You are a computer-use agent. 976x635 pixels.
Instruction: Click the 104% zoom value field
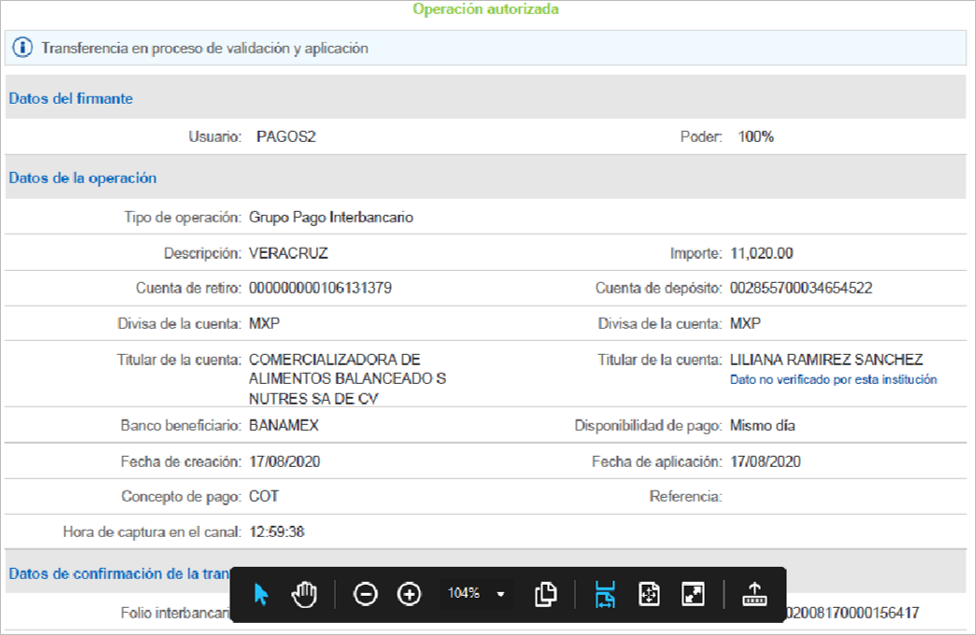pos(464,594)
